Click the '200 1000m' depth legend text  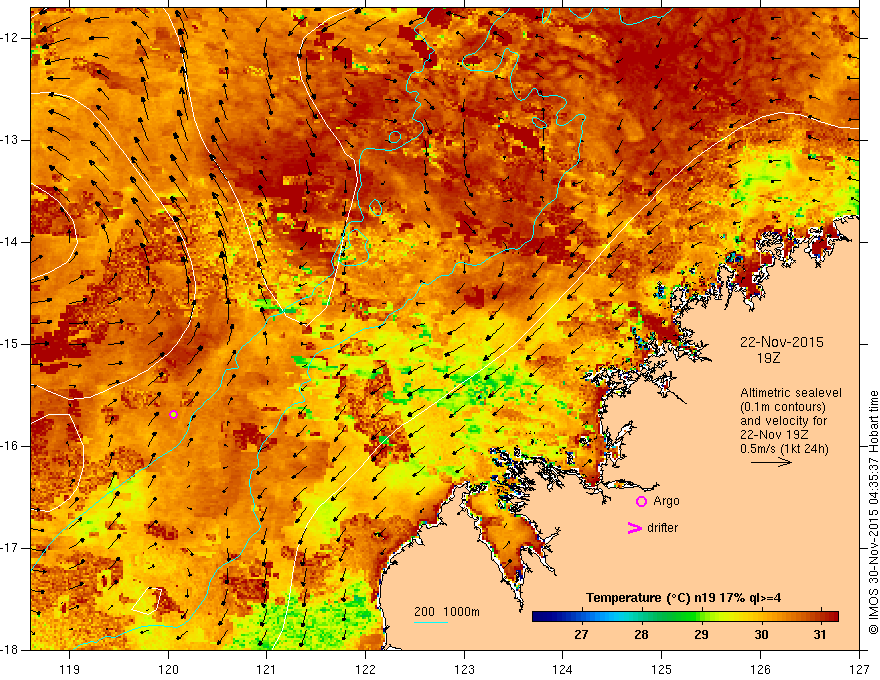pos(447,612)
